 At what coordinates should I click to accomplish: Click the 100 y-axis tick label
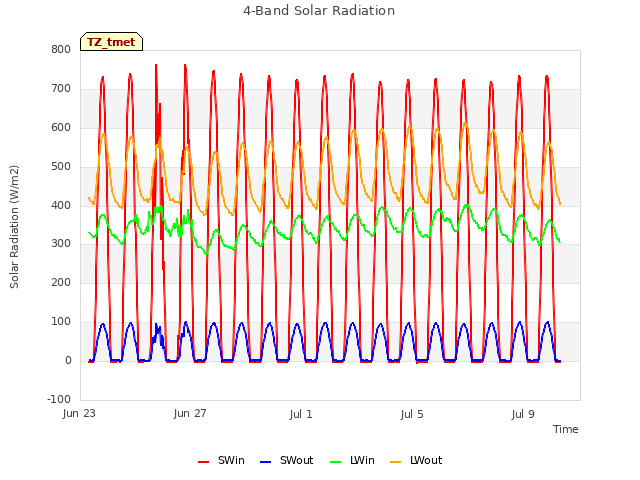coord(61,321)
